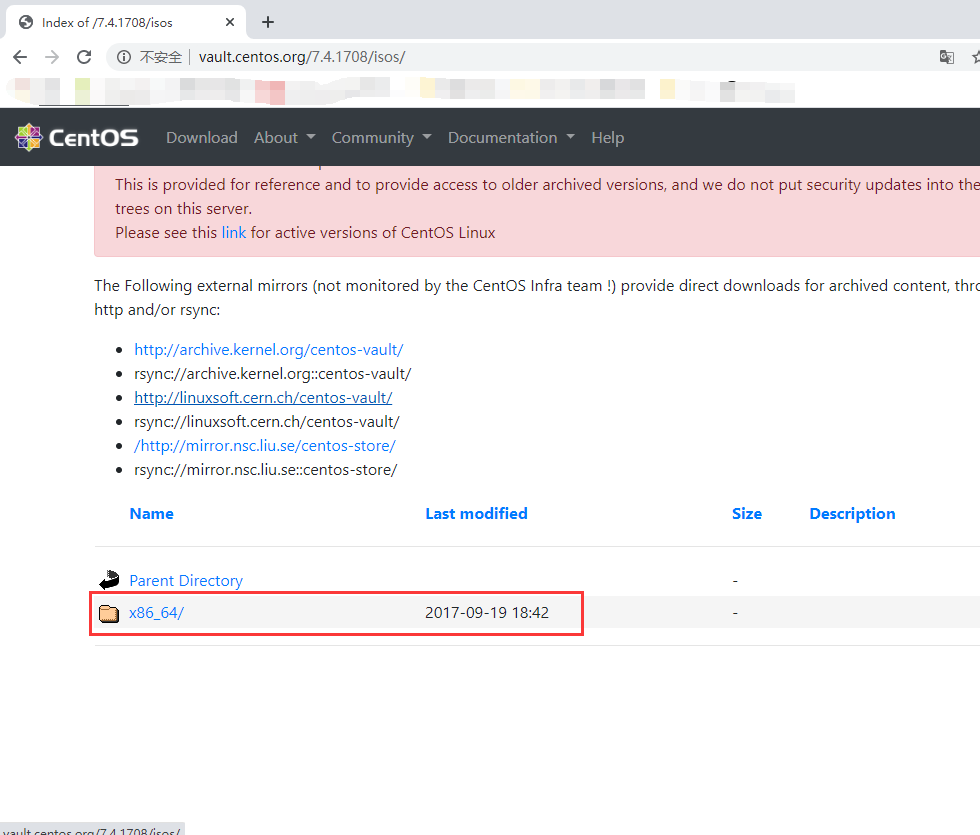Select the Index of /7.4.1708/isos tab

125,22
